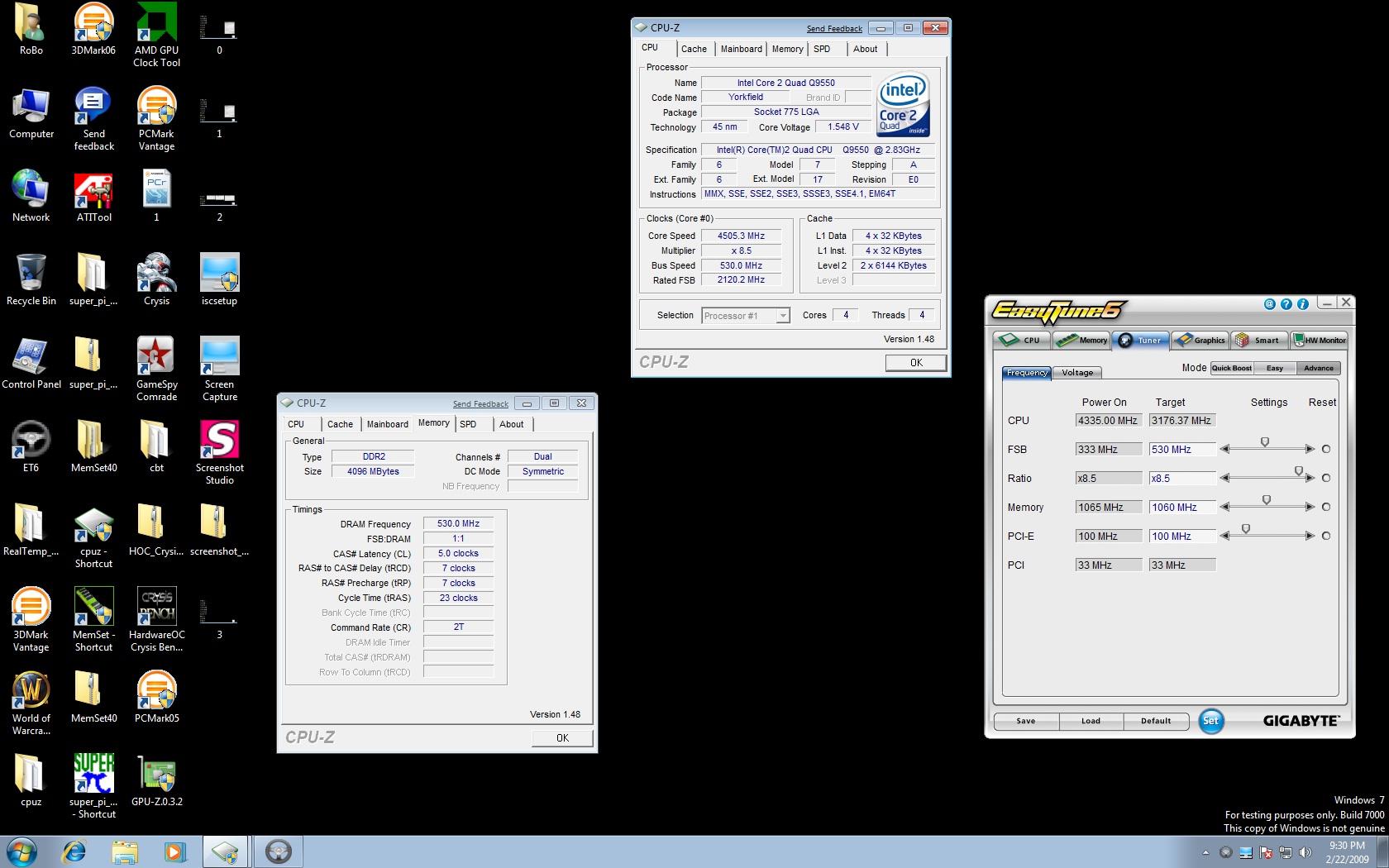Click PCI-E slider right arrow
The width and height of the screenshot is (1389, 868).
1310,536
